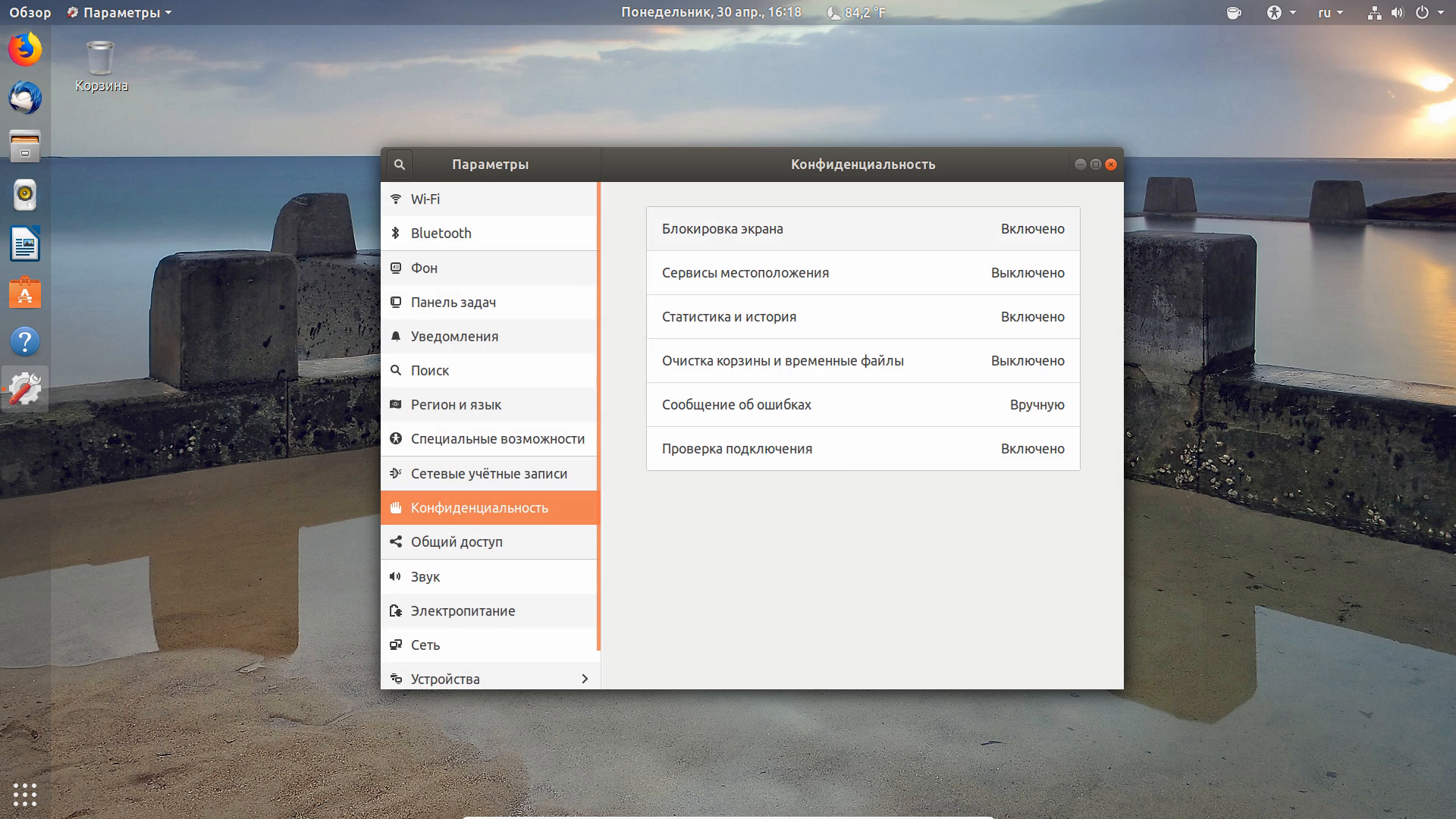Click the share icon beside Общий доступ
Screen dimensions: 1456x819
[396, 541]
